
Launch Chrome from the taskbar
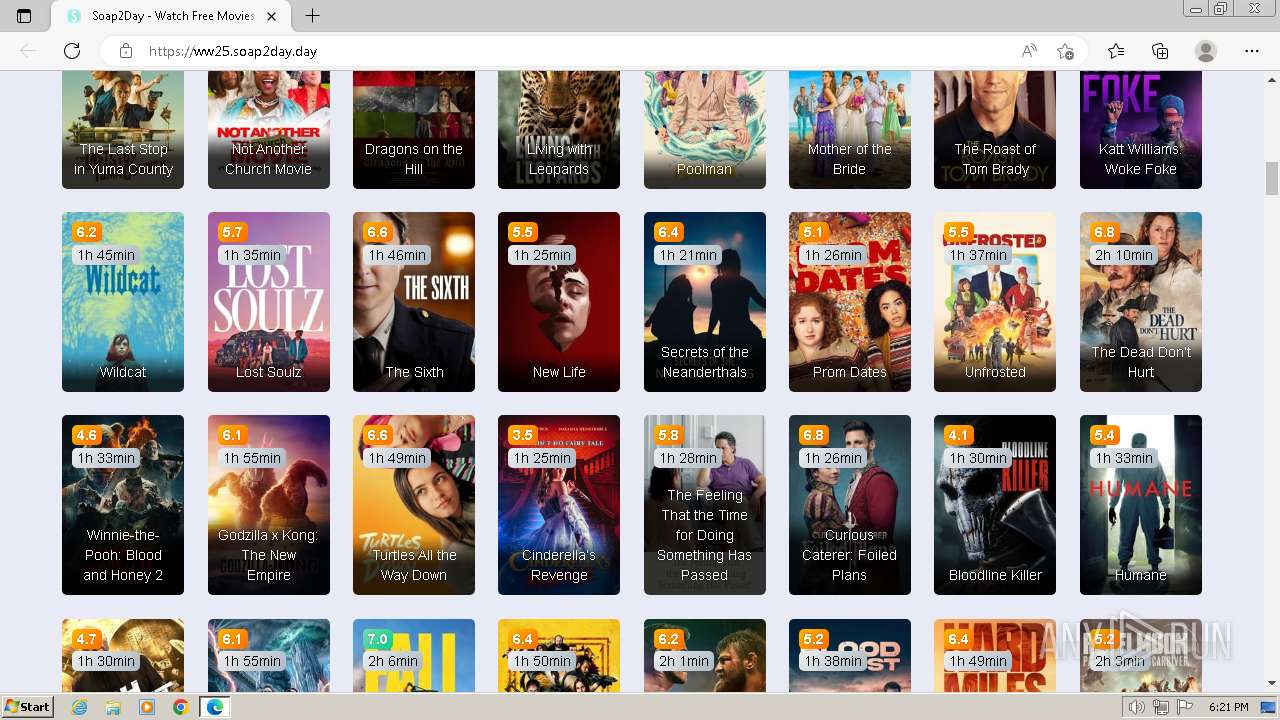coord(180,707)
